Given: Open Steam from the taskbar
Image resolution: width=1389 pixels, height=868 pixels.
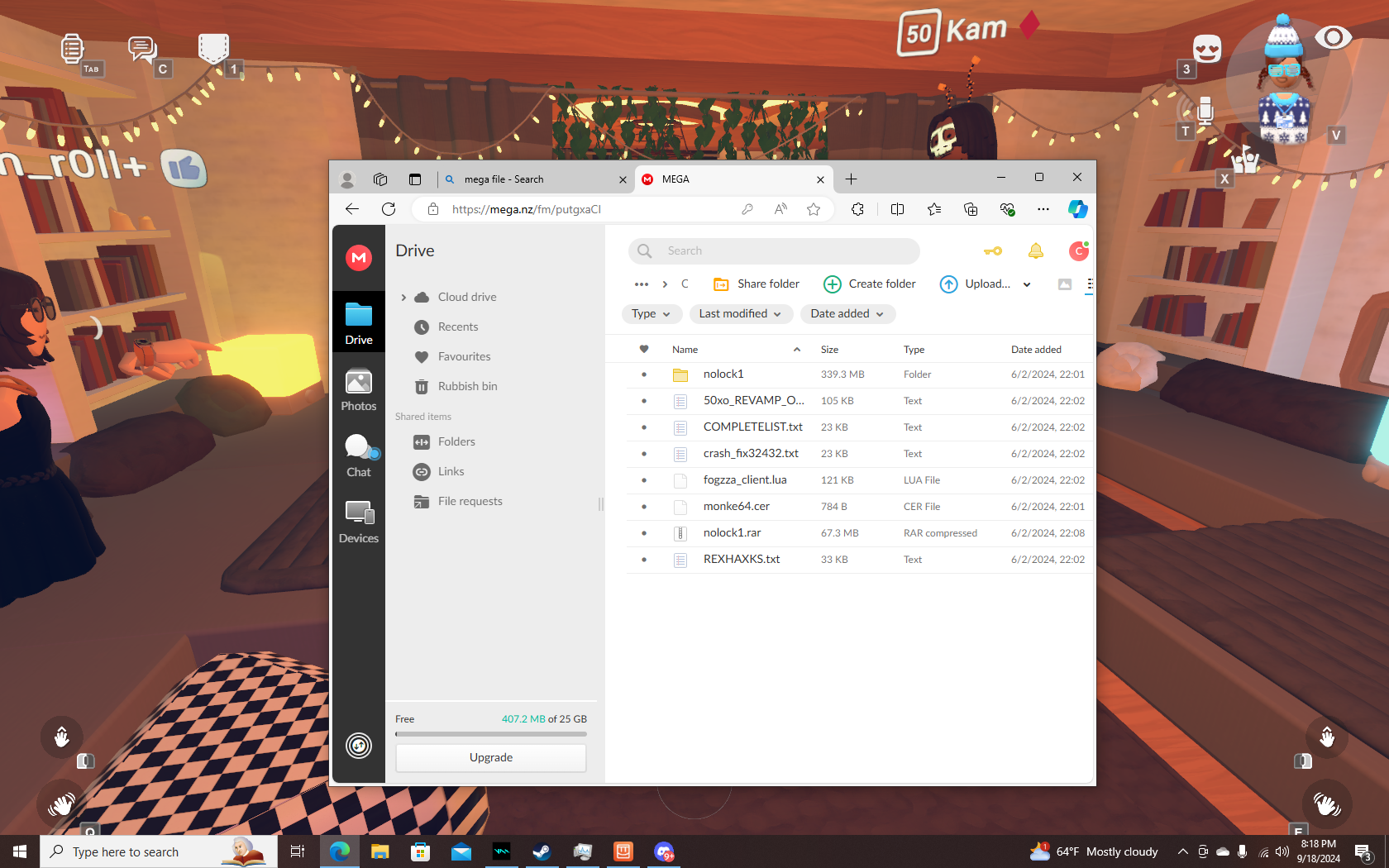Looking at the screenshot, I should tap(542, 851).
